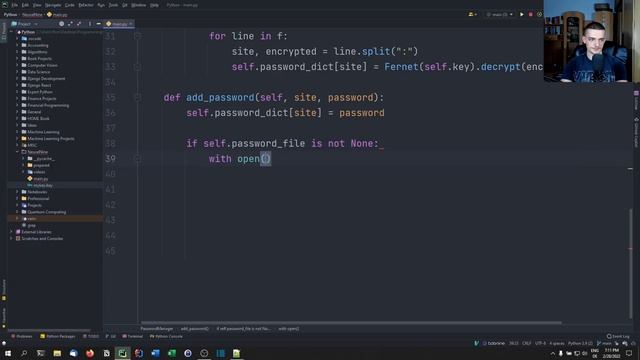Click the collapse all icon in Project panel
The width and height of the screenshot is (640, 360).
79,24
